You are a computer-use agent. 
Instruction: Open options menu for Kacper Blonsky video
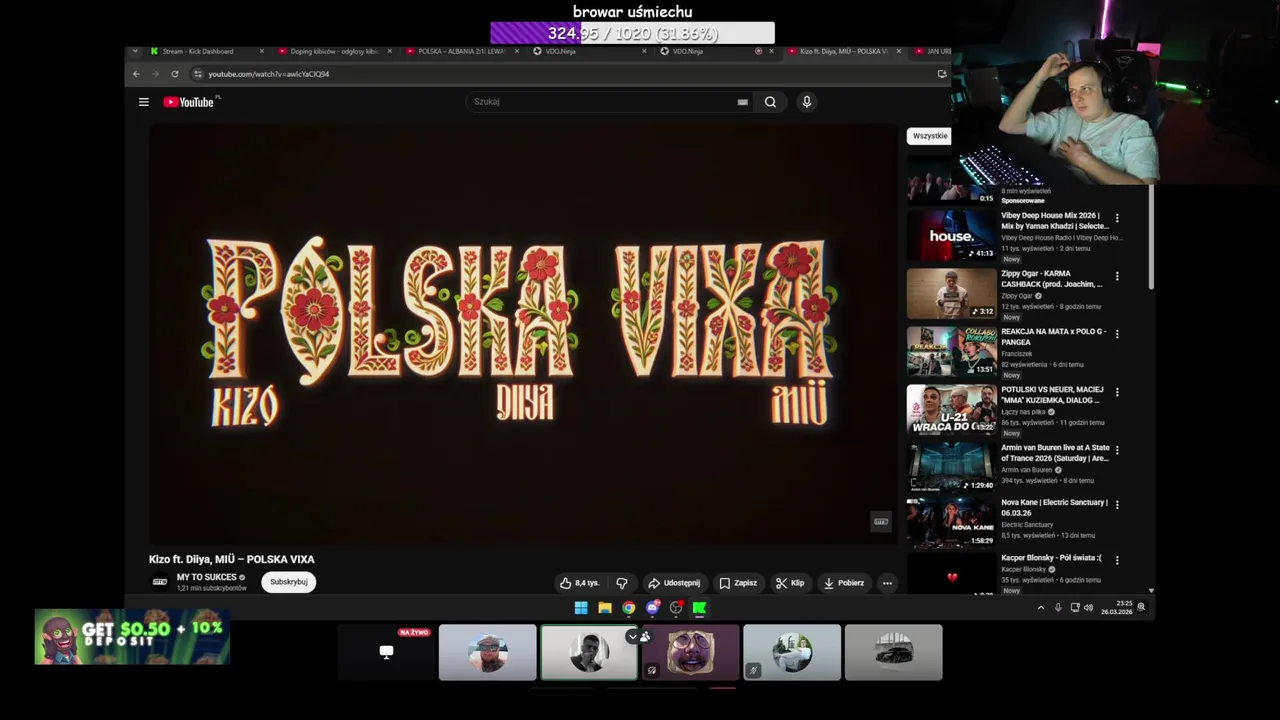click(x=1117, y=560)
